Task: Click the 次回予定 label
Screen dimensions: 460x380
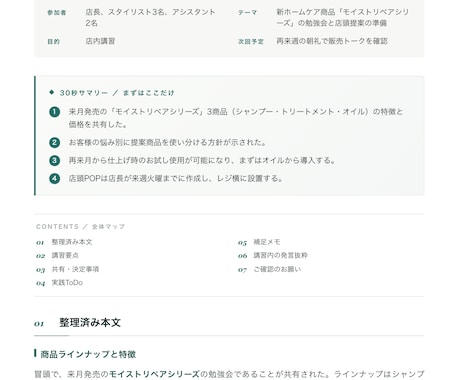Action: (251, 42)
